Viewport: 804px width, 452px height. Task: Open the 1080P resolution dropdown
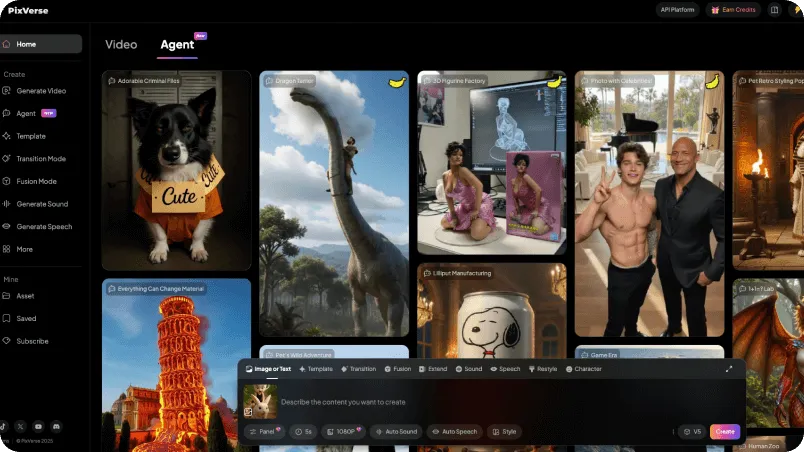[345, 431]
